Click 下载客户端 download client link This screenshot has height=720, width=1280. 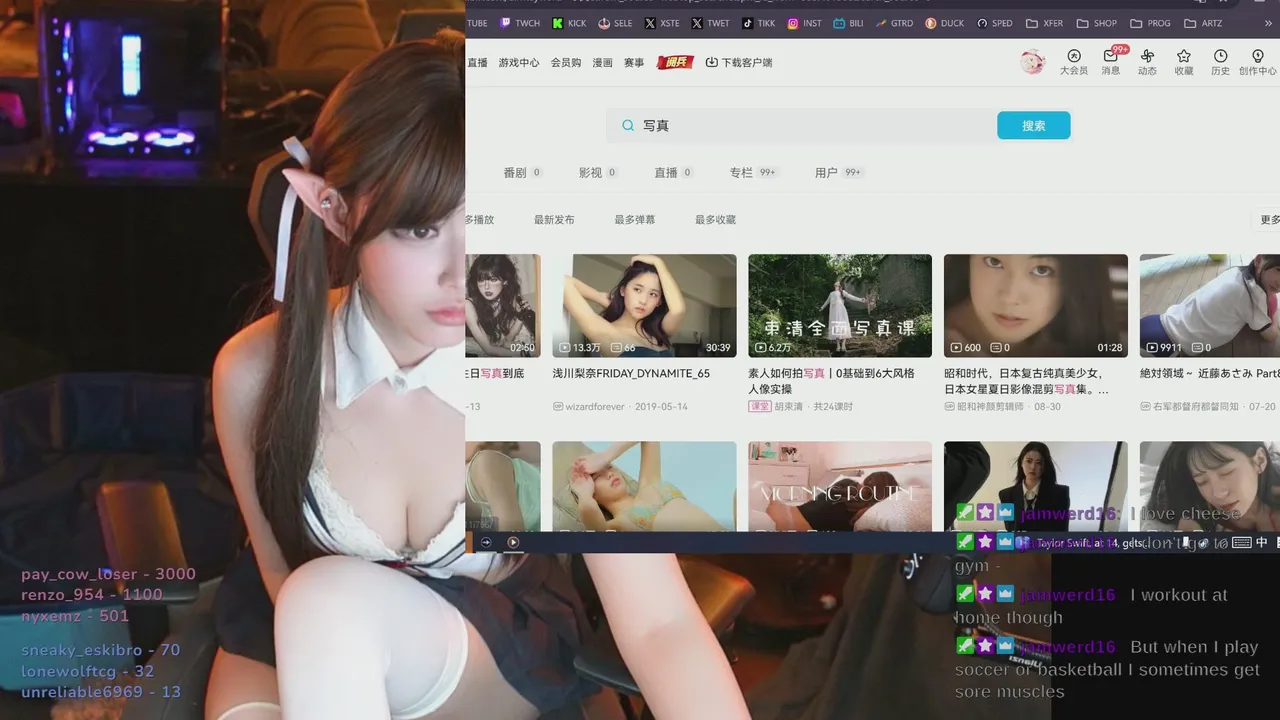coord(739,62)
